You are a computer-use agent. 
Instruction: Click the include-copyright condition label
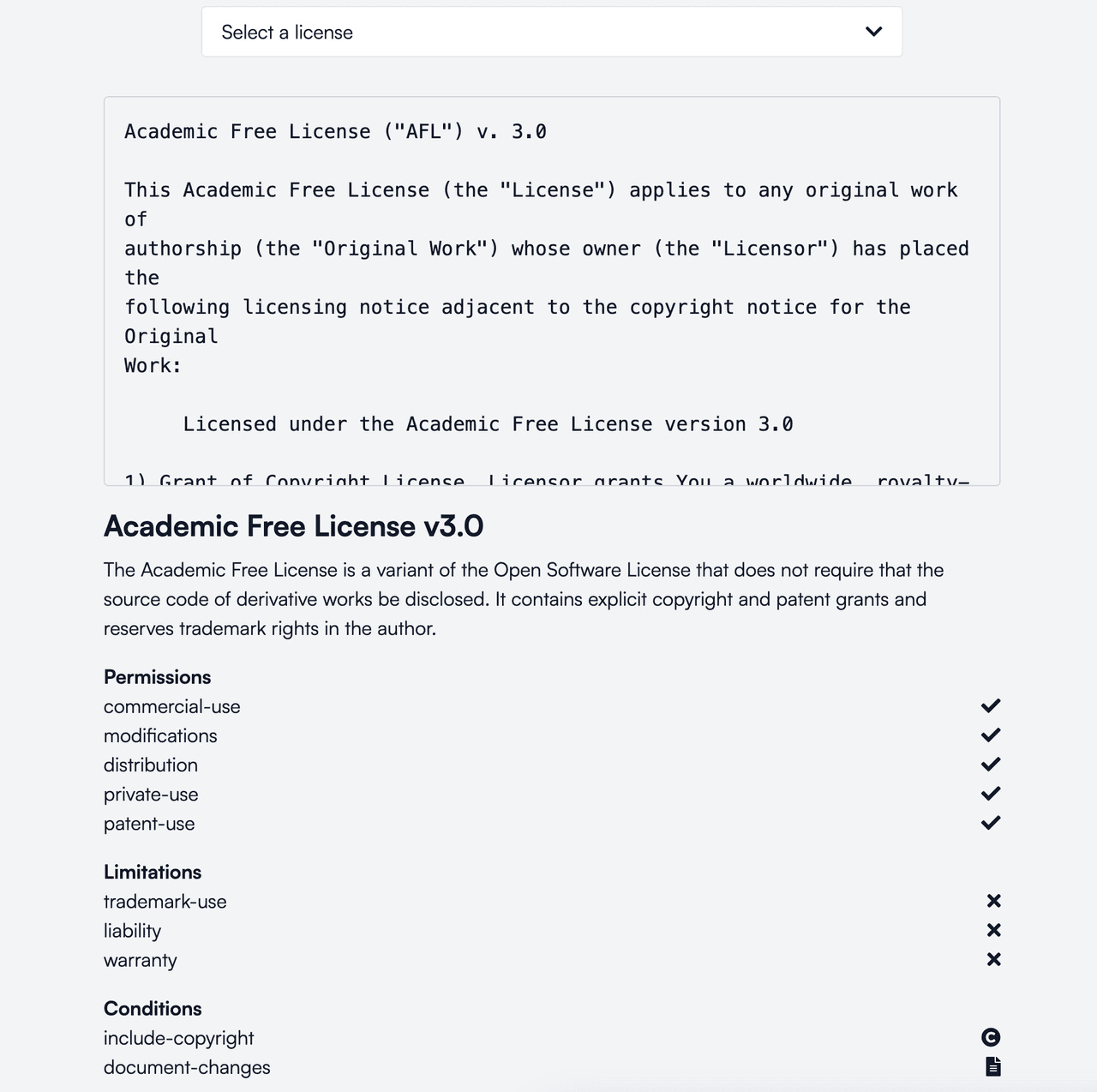[x=179, y=1039]
